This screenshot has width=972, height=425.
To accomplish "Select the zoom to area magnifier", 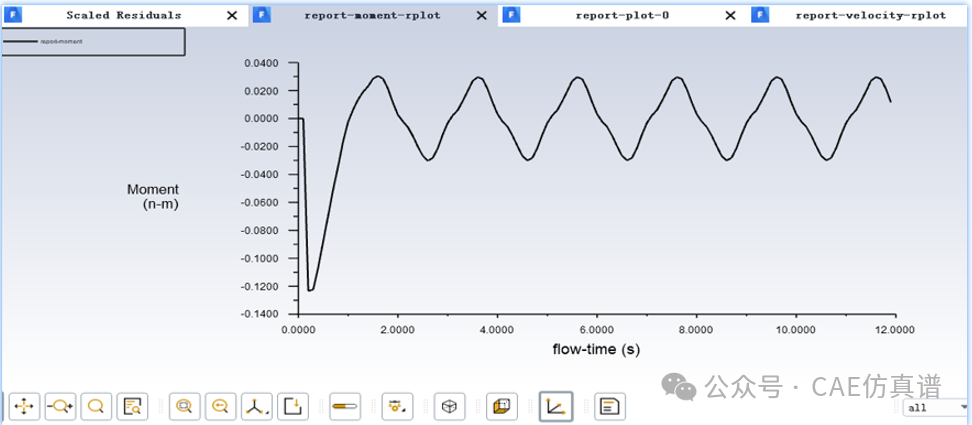I will [97, 406].
